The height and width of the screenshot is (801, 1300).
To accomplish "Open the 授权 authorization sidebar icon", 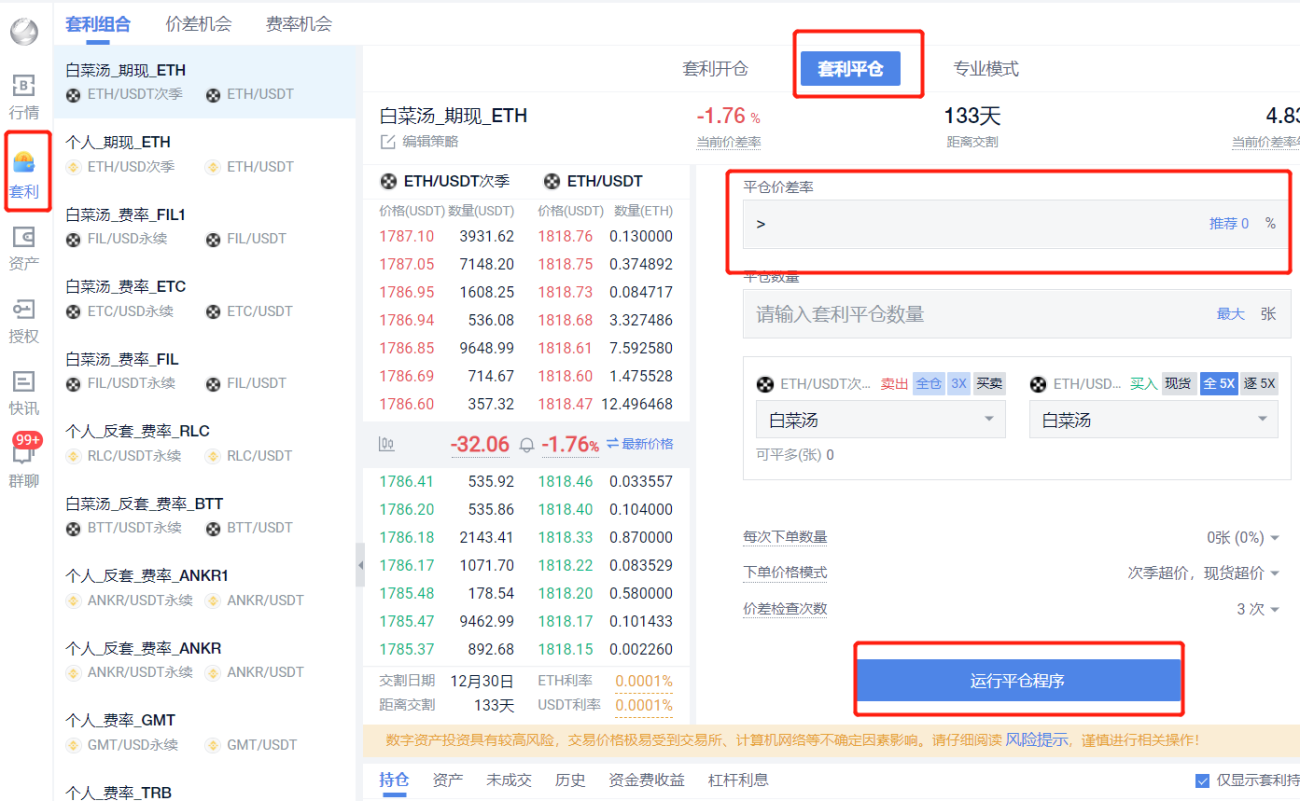I will pyautogui.click(x=24, y=321).
